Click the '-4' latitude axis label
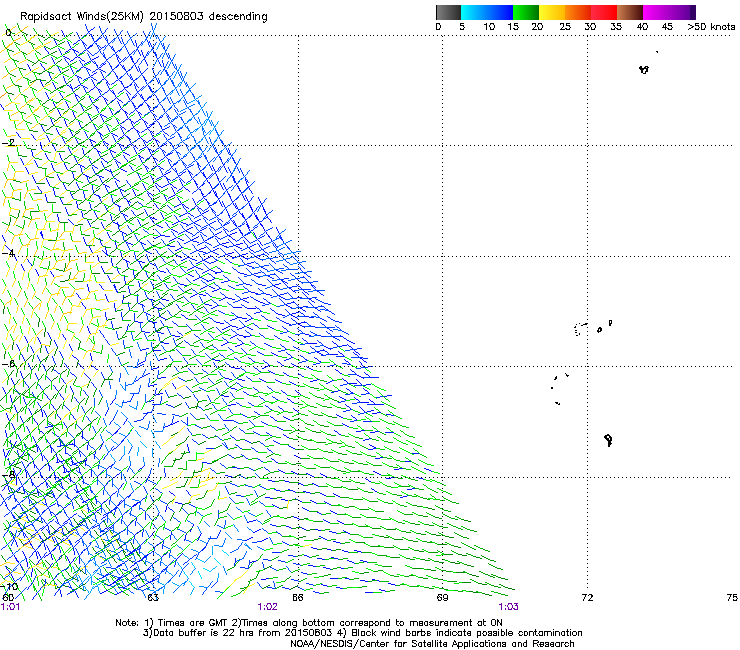 8,253
